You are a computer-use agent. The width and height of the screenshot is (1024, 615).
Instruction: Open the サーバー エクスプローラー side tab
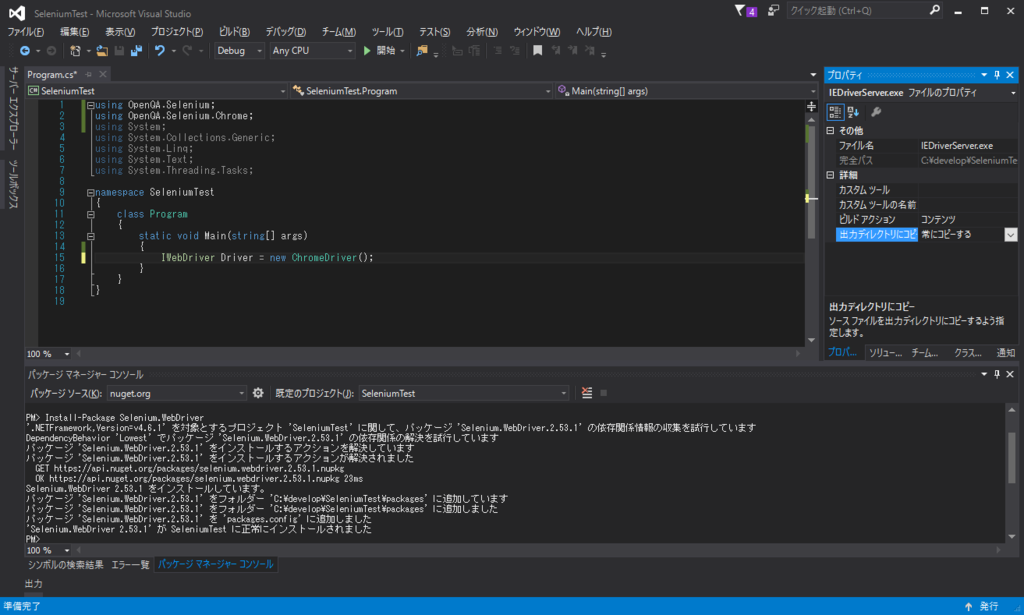(x=13, y=108)
